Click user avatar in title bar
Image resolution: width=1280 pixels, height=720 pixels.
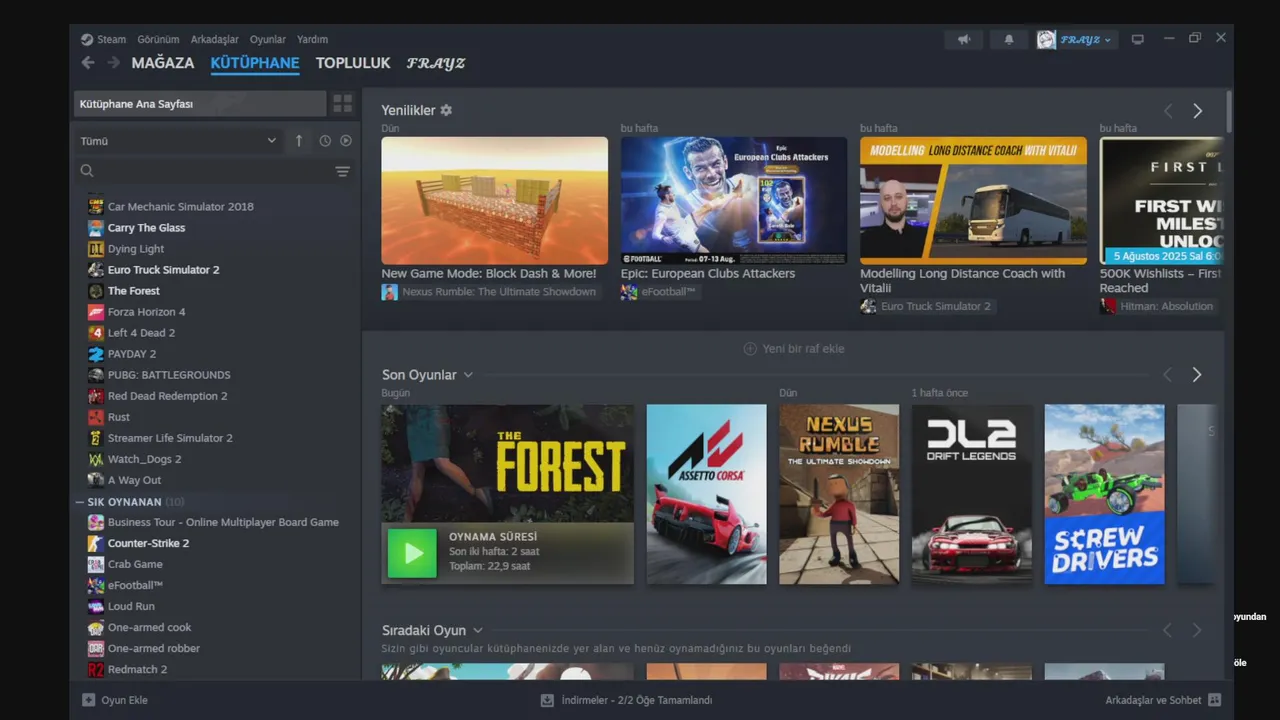(x=1046, y=39)
